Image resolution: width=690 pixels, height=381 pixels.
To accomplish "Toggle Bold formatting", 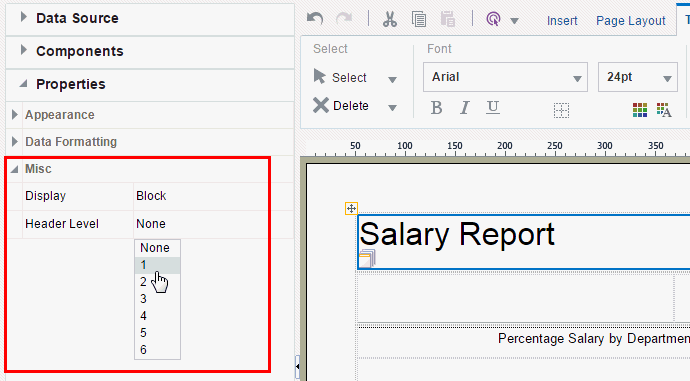I will (x=436, y=107).
